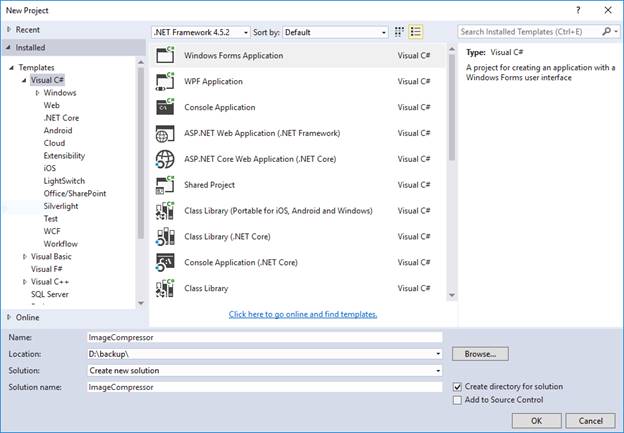Select SQL Server in the tree
Screen dimensions: 624x433
click(x=50, y=295)
